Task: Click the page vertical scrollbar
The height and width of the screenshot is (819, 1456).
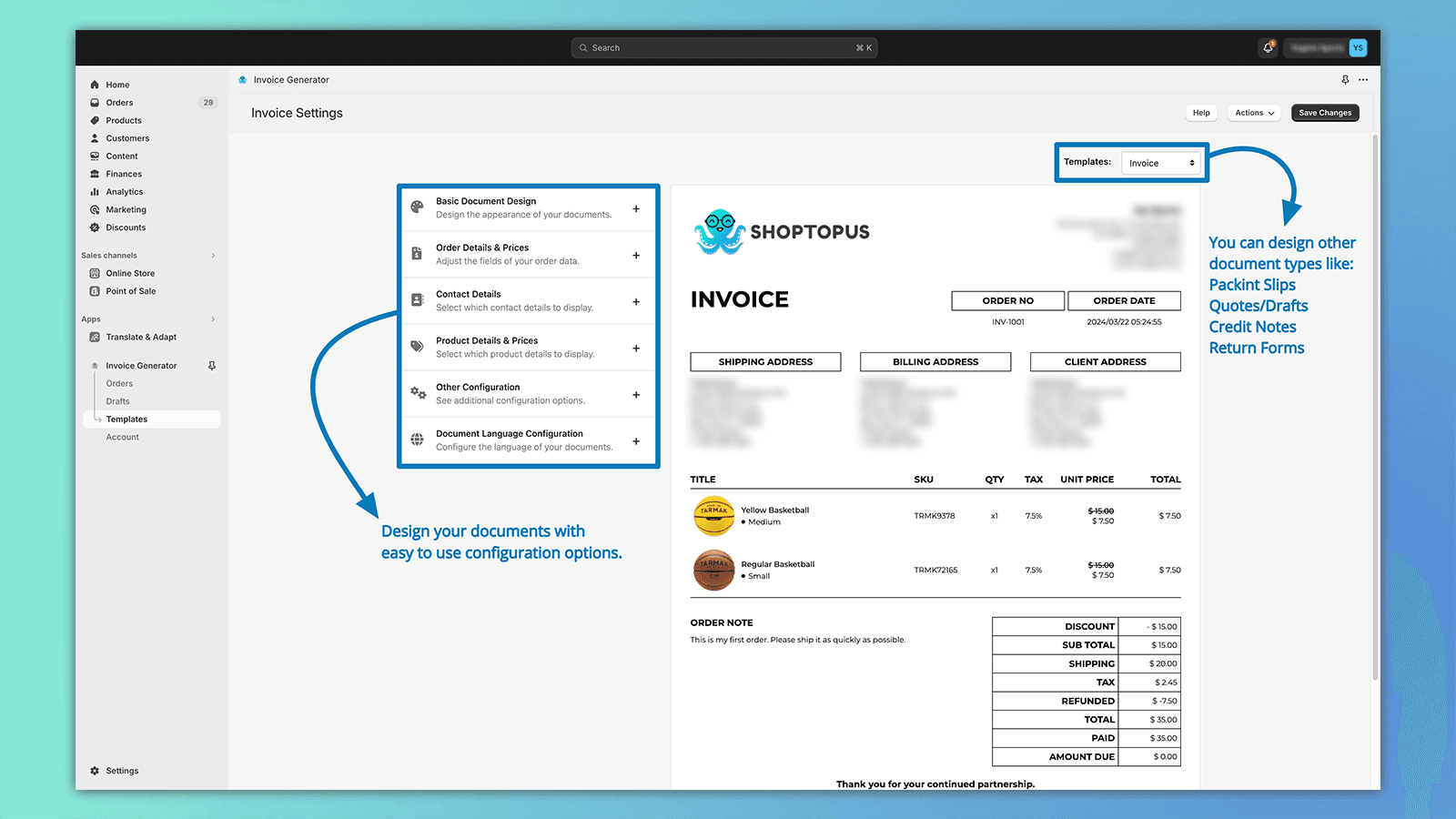Action: (x=1375, y=407)
